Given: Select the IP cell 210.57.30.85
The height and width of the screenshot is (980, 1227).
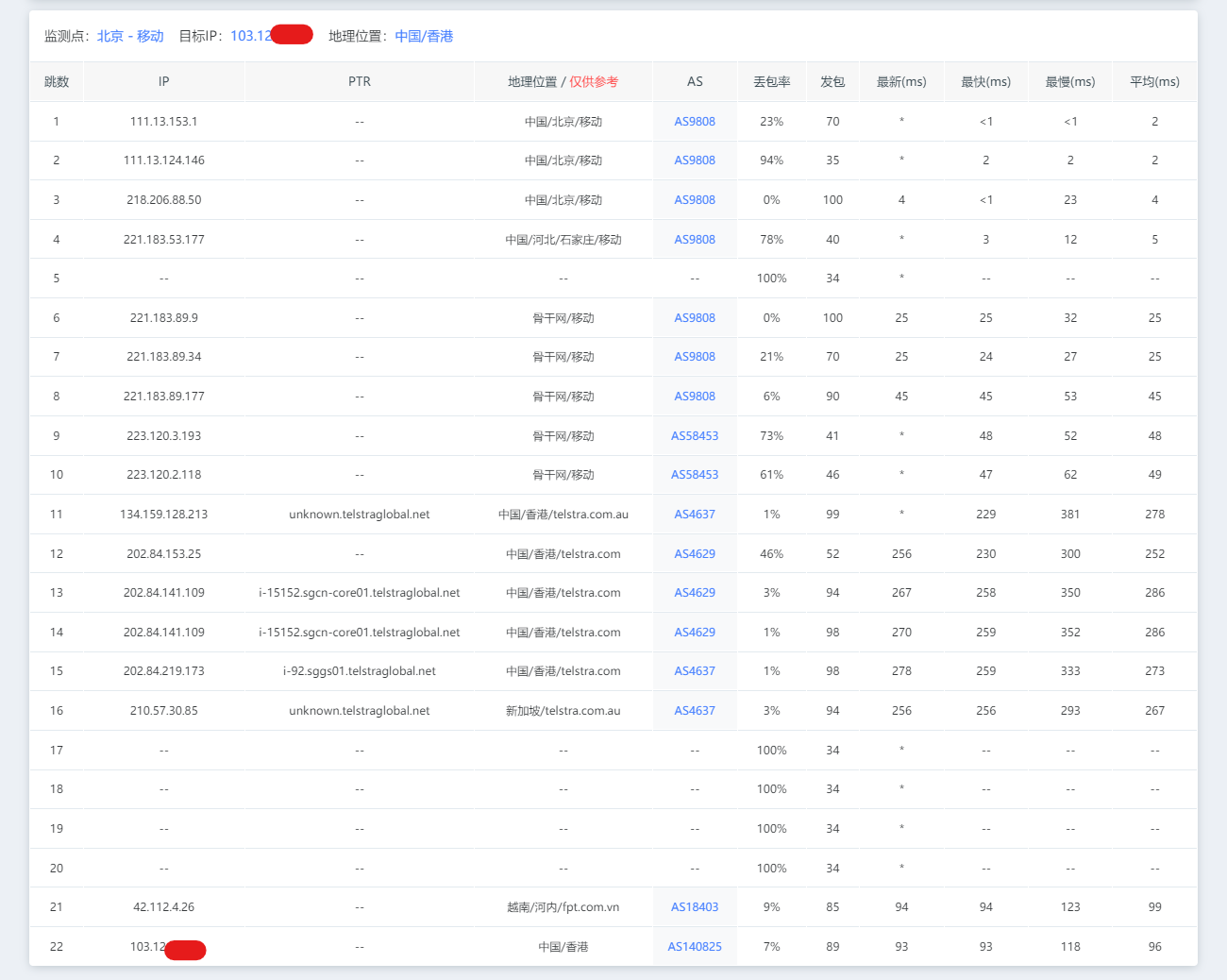Looking at the screenshot, I should (164, 711).
